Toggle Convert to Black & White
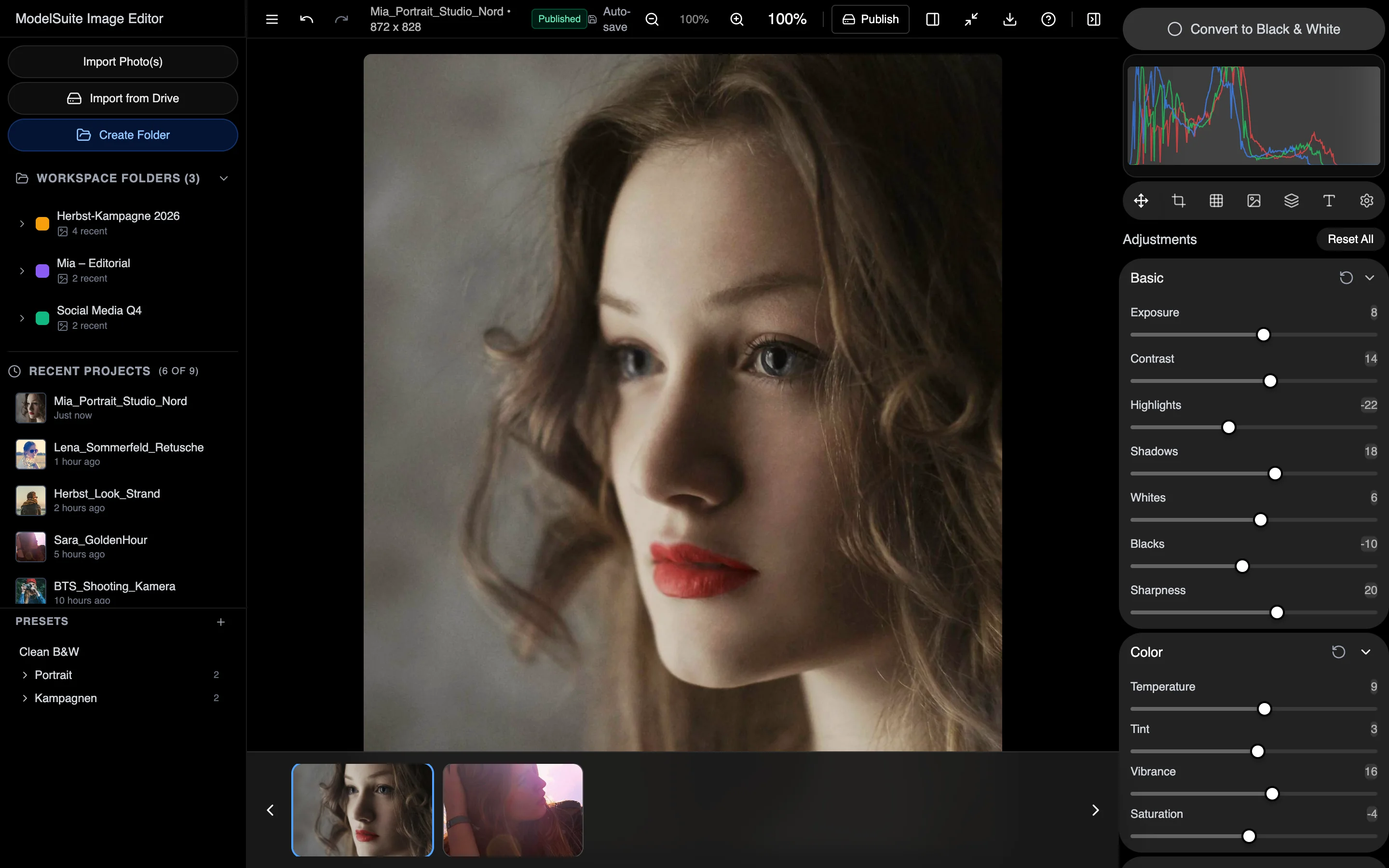Viewport: 1389px width, 868px height. [1253, 29]
